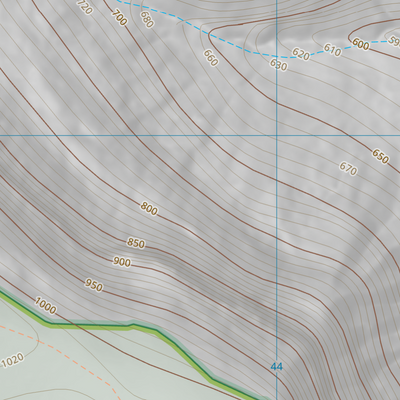Image resolution: width=400 pixels, height=400 pixels.
Task: Select the 670 contour label
Action: coord(348,169)
